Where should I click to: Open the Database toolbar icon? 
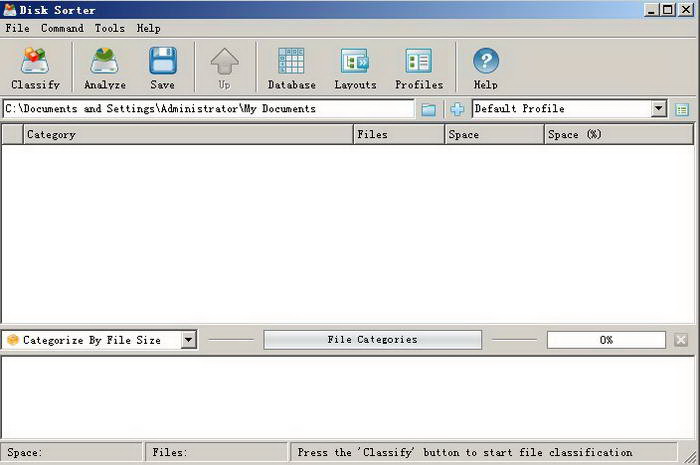click(292, 68)
